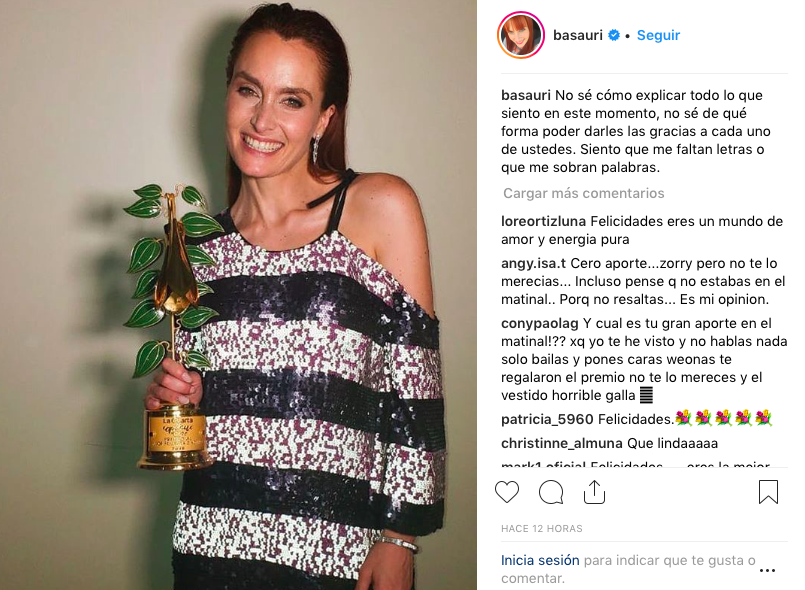Open the comment speech bubble icon
Viewport: 805px width, 590px height.
pos(551,492)
